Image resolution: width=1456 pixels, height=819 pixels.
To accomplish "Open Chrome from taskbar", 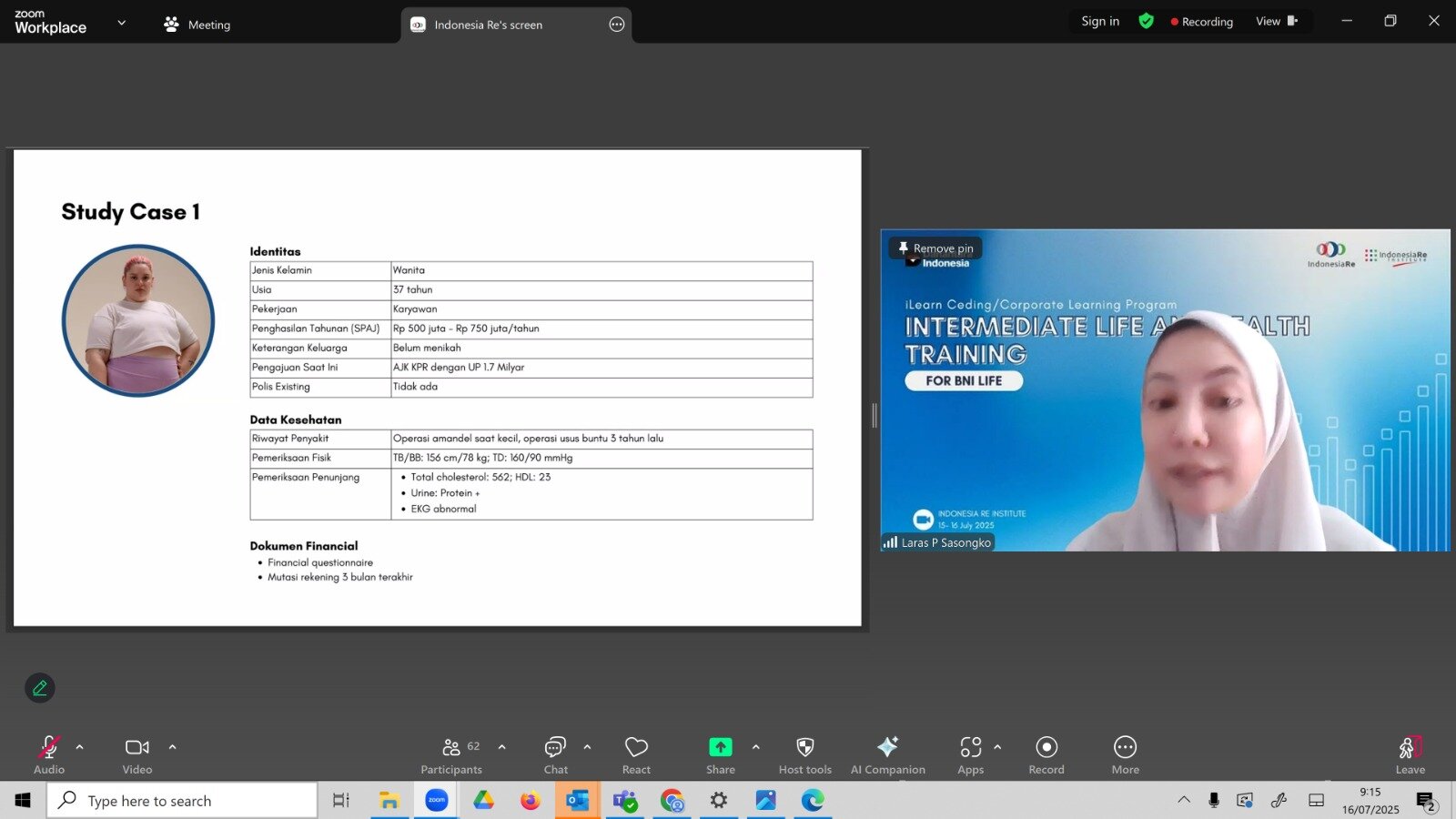I will click(672, 800).
